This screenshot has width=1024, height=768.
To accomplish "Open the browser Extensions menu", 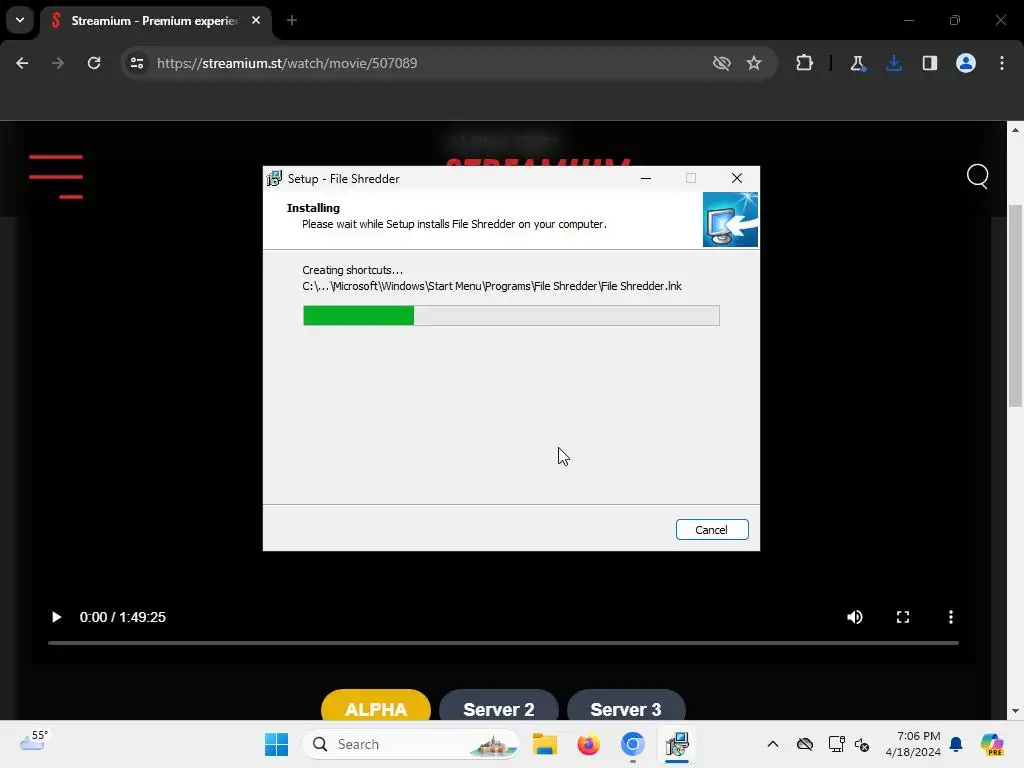I will (805, 63).
